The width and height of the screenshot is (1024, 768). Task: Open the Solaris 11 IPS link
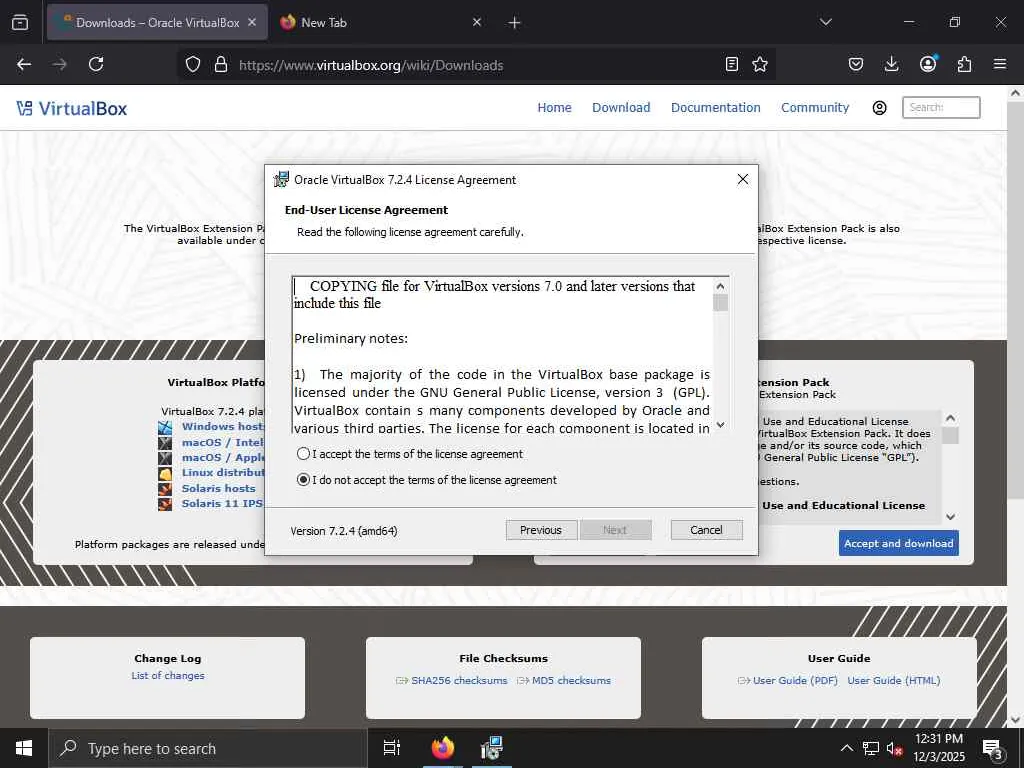pyautogui.click(x=222, y=504)
